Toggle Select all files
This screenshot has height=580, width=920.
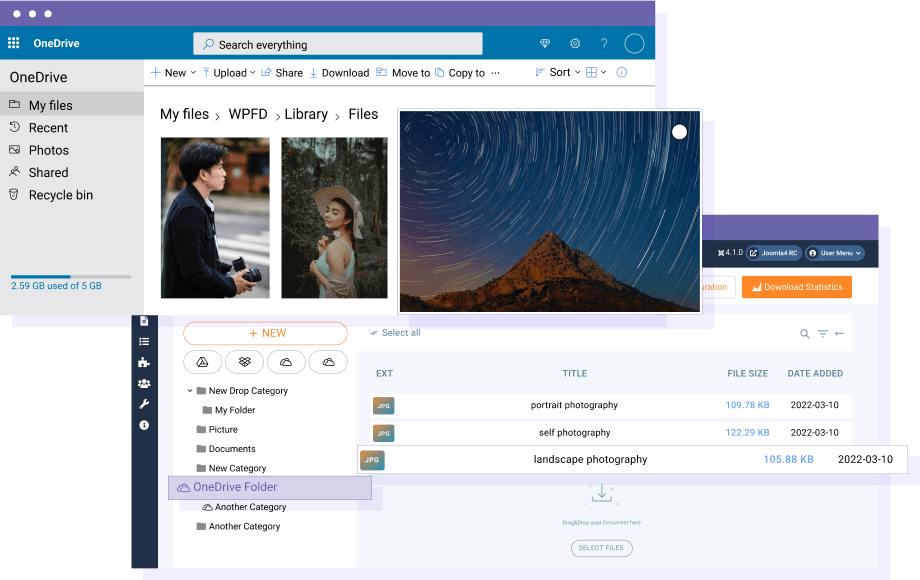tap(395, 333)
